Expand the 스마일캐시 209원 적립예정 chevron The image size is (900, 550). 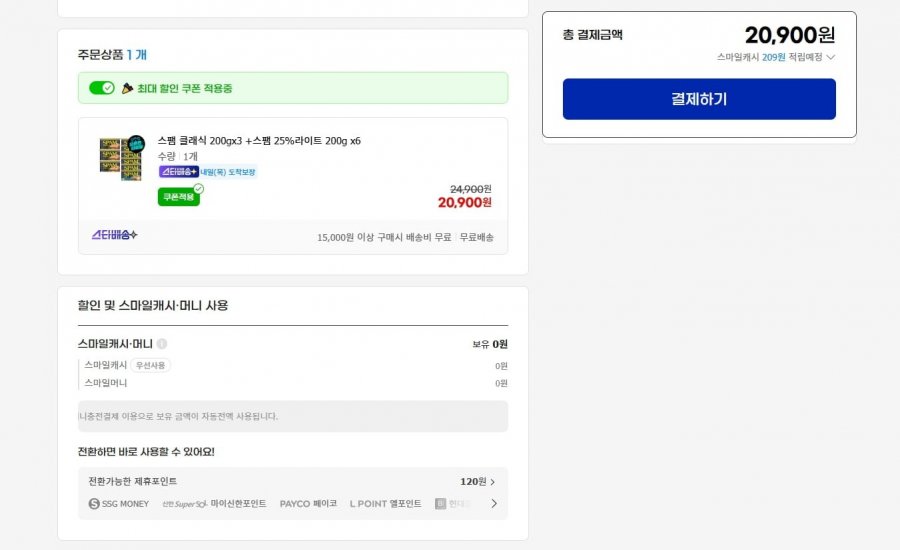831,58
